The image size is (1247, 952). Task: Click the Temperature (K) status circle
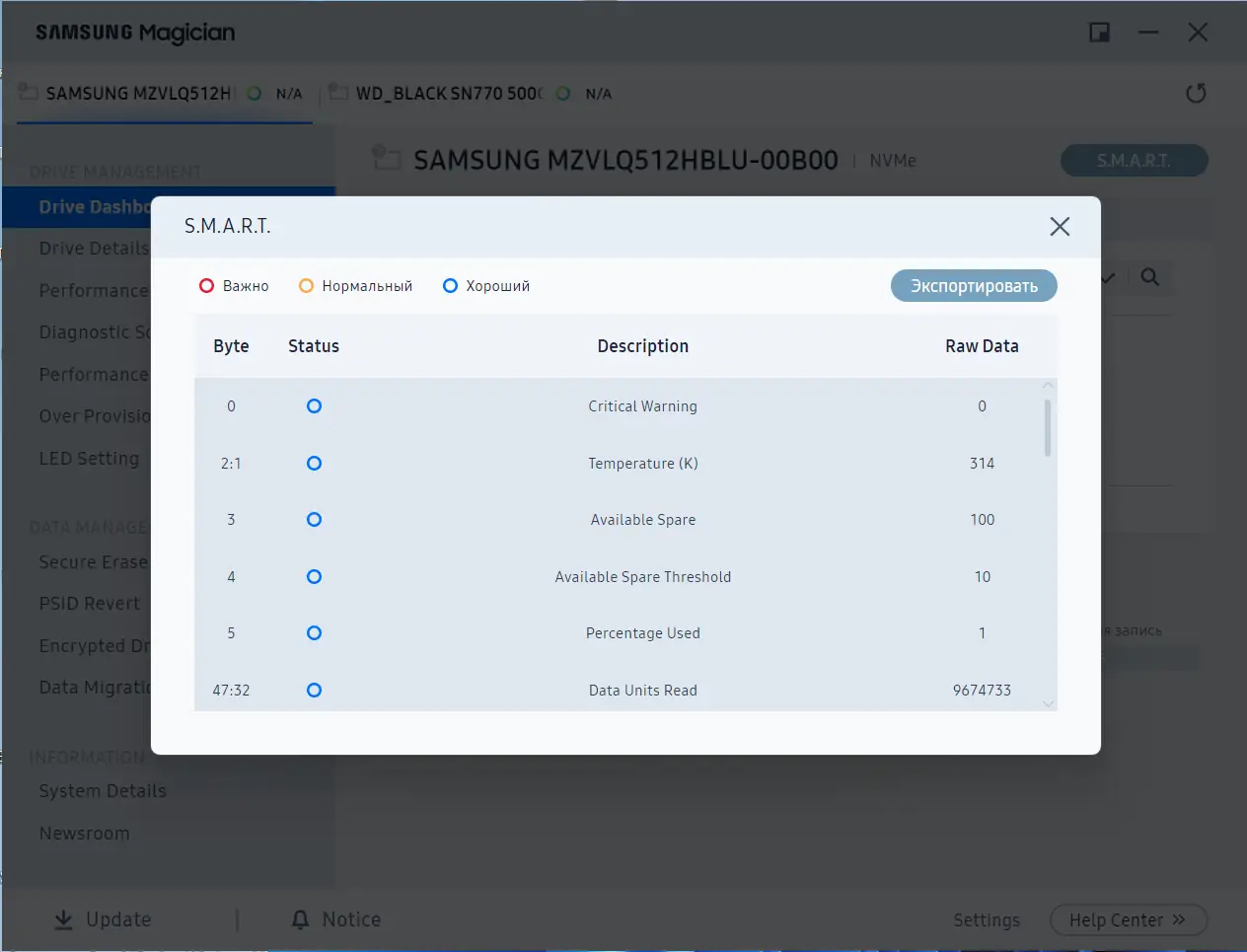(314, 464)
